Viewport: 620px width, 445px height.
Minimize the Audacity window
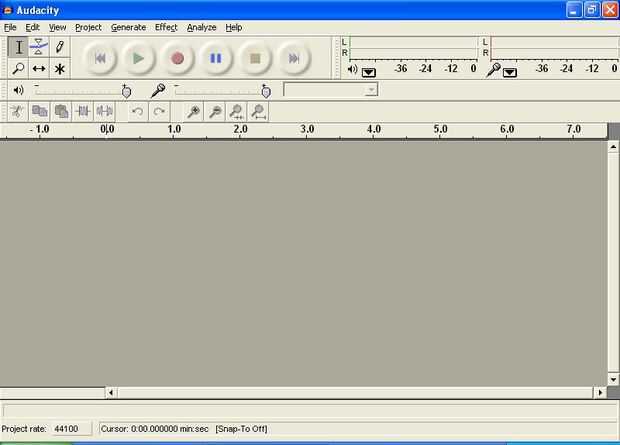click(x=574, y=10)
